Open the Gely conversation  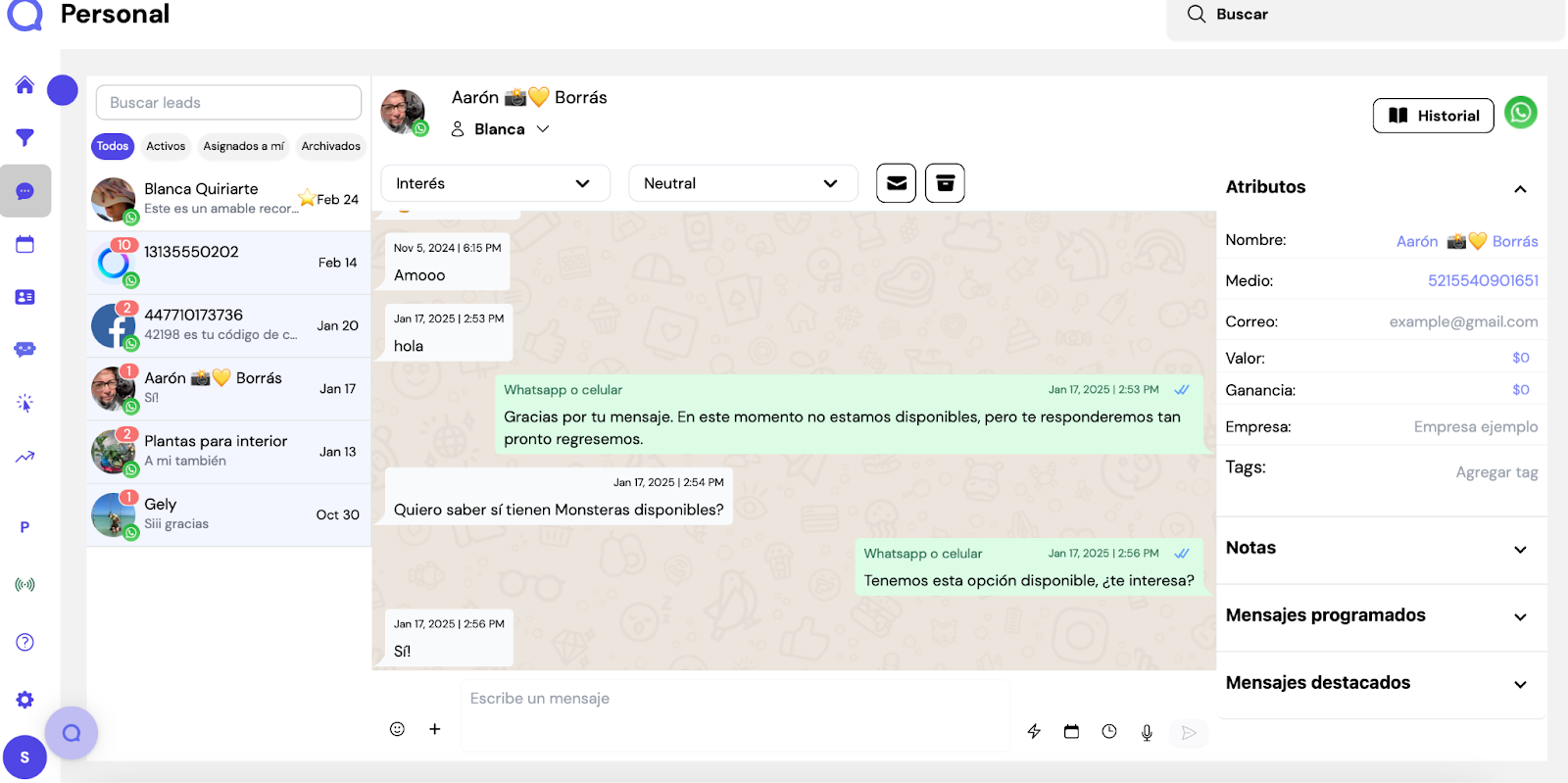[x=228, y=514]
